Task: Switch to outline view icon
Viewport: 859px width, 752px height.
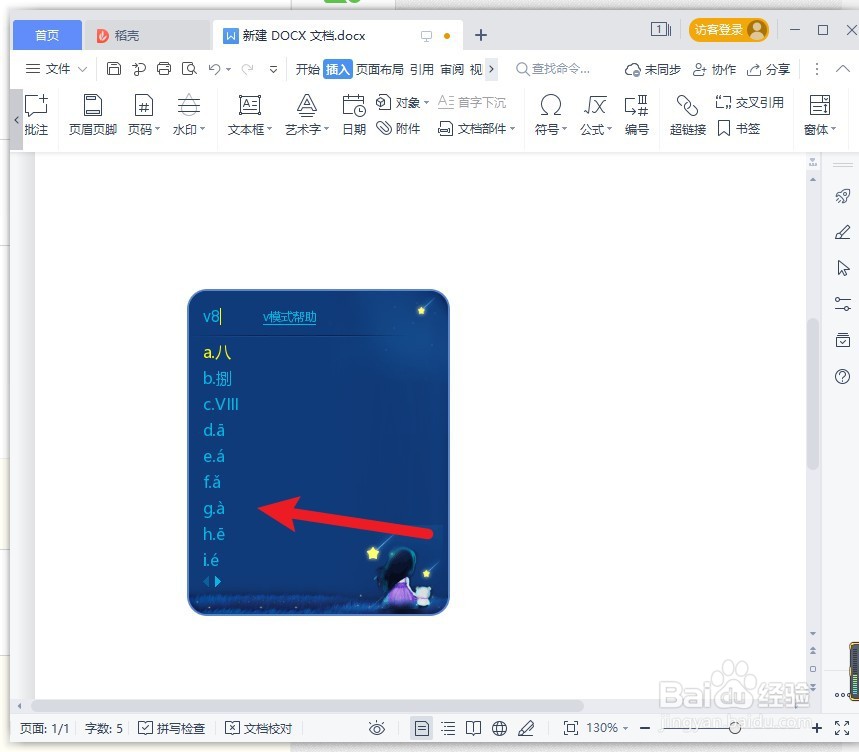Action: (x=448, y=728)
